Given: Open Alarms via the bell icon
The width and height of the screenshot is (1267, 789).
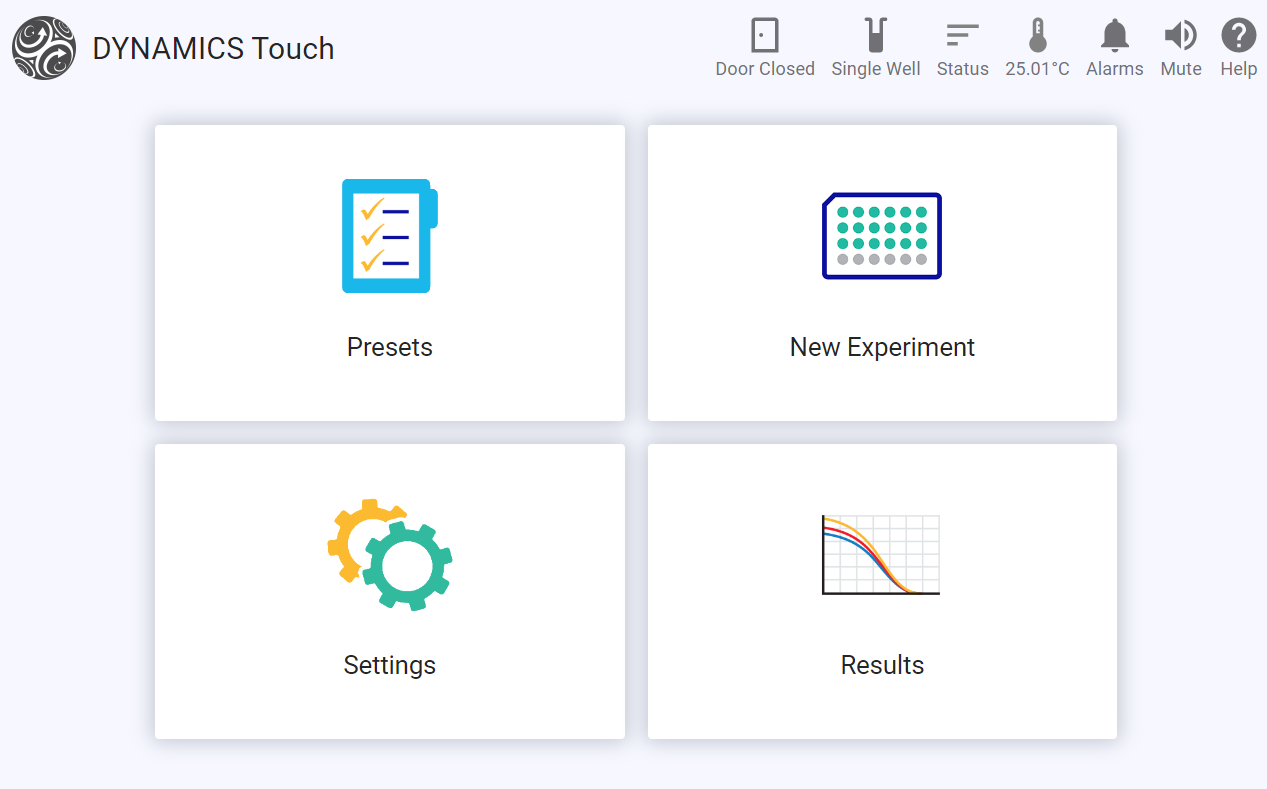Looking at the screenshot, I should coord(1114,36).
